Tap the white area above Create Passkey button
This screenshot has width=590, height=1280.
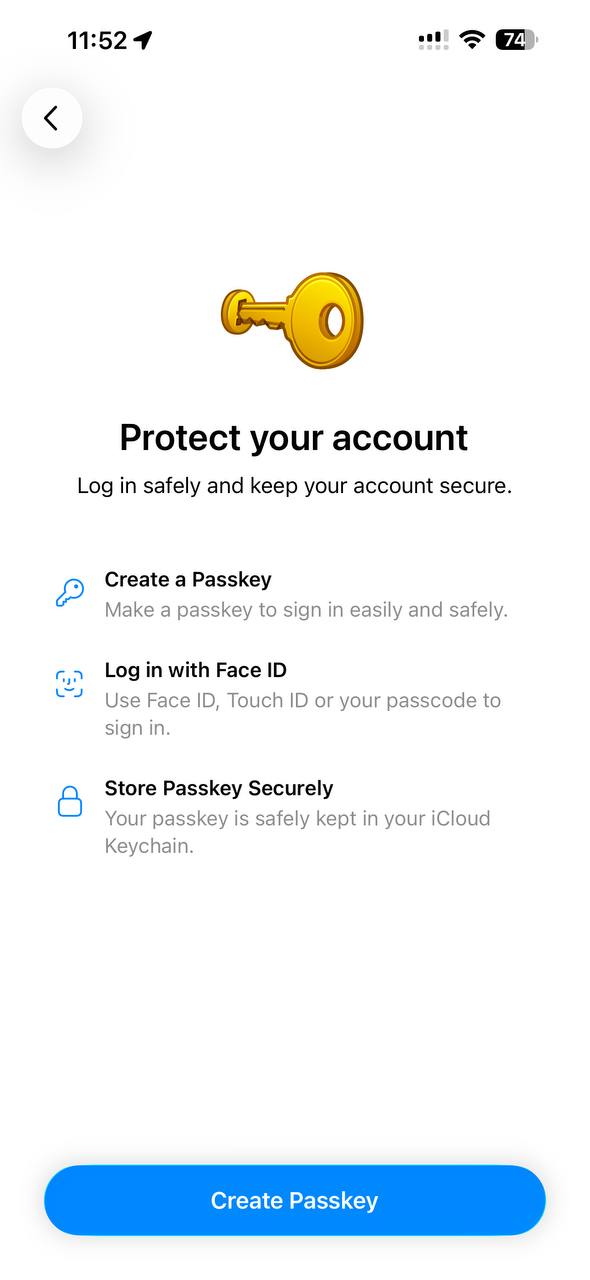295,1010
